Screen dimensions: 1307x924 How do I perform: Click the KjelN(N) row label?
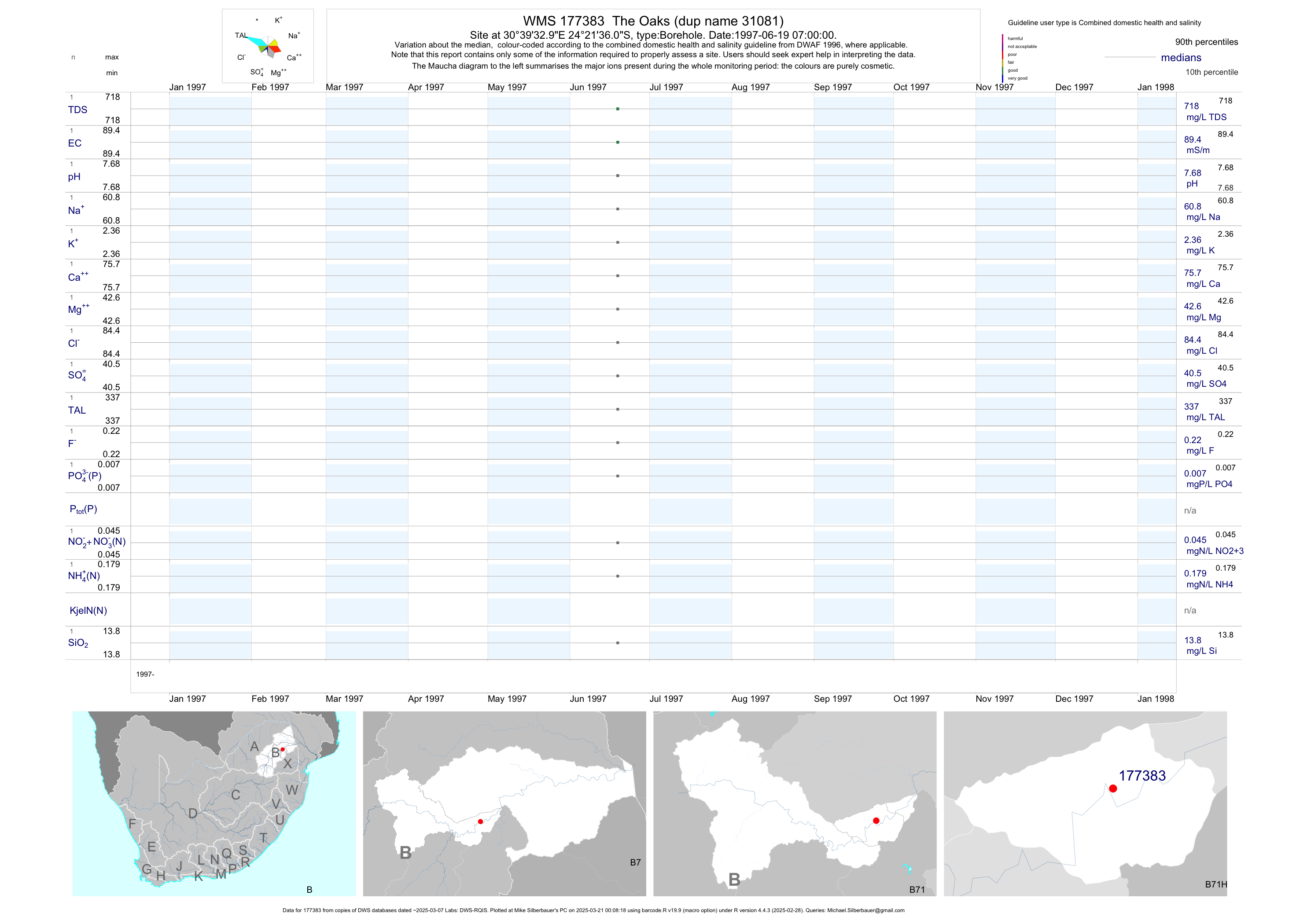pos(88,611)
